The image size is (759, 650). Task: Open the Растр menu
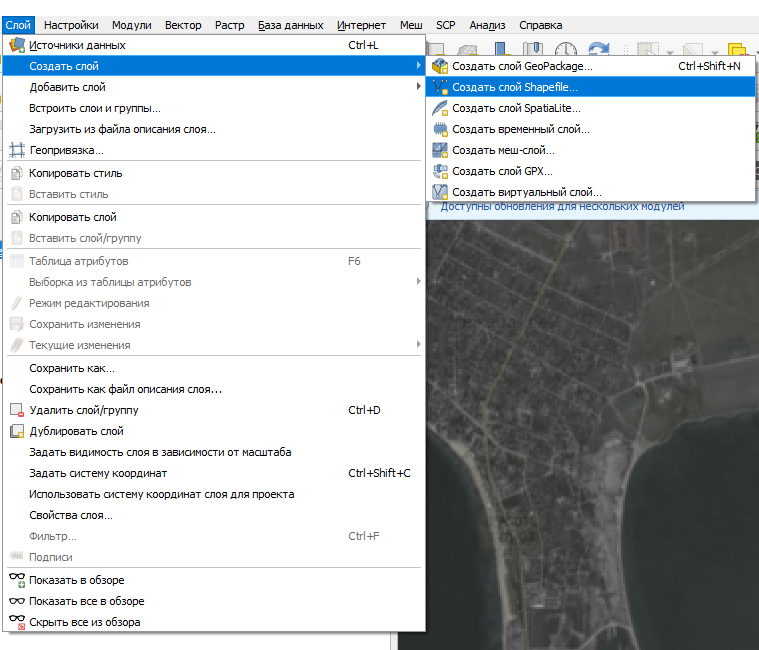coord(229,25)
